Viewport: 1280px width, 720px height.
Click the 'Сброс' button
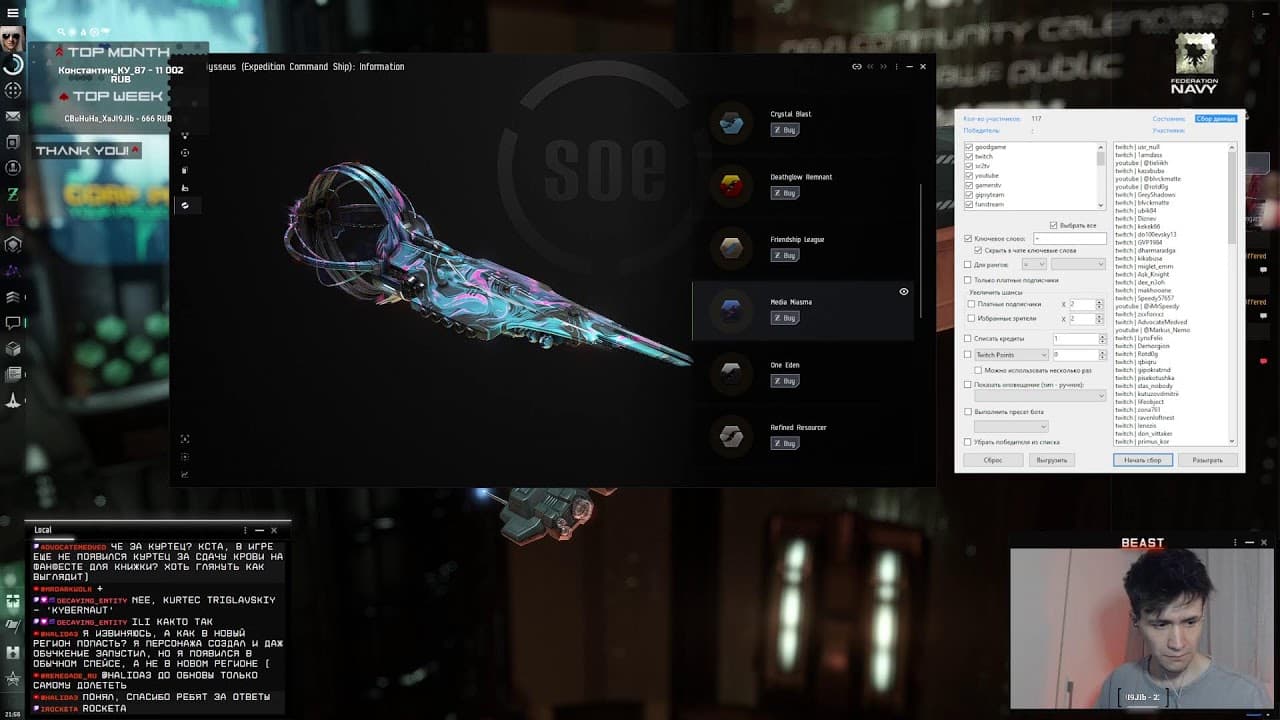click(x=993, y=460)
